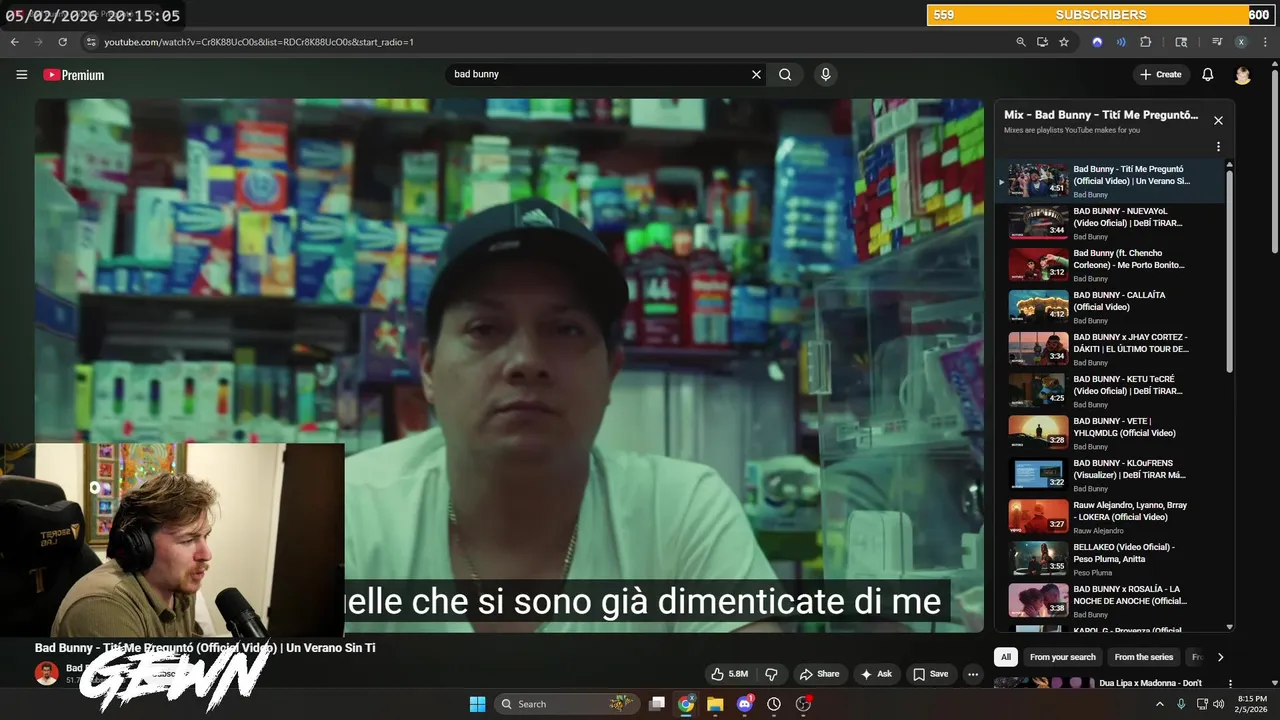The width and height of the screenshot is (1280, 720).
Task: Start voice search with the microphone icon
Action: tap(825, 74)
